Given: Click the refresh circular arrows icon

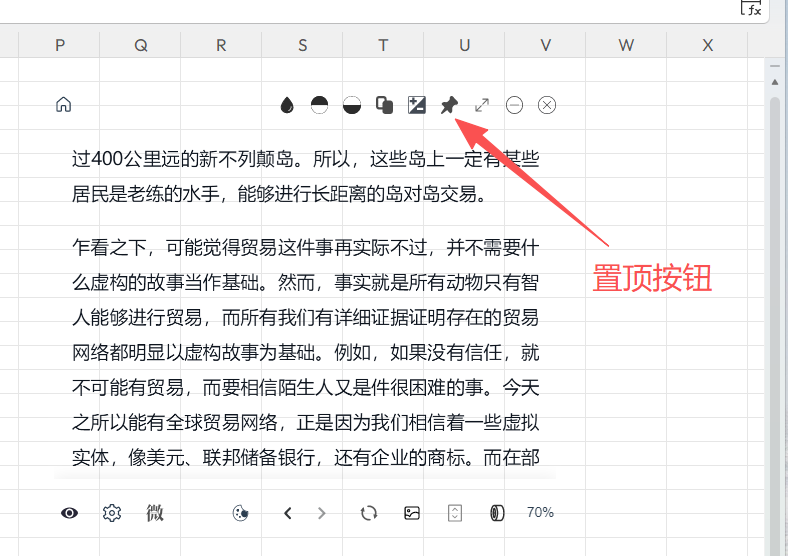Looking at the screenshot, I should (x=369, y=513).
